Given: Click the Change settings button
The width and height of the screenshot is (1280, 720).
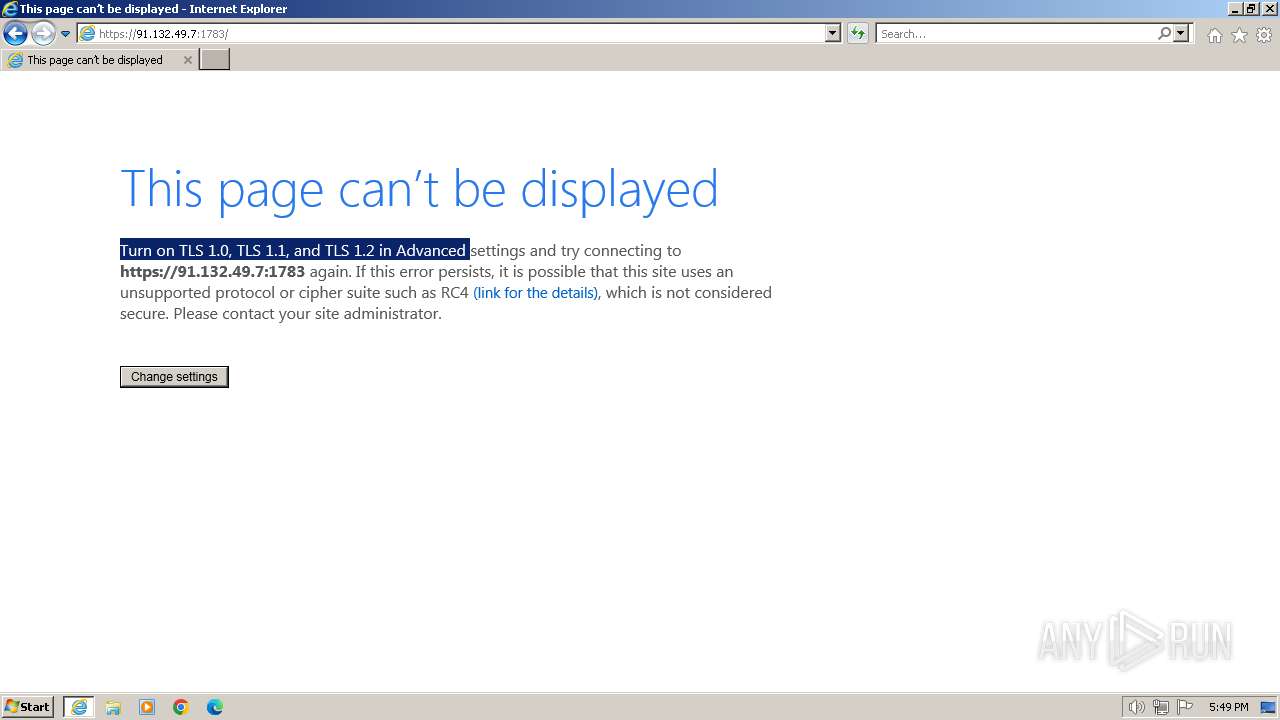Looking at the screenshot, I should pyautogui.click(x=174, y=377).
